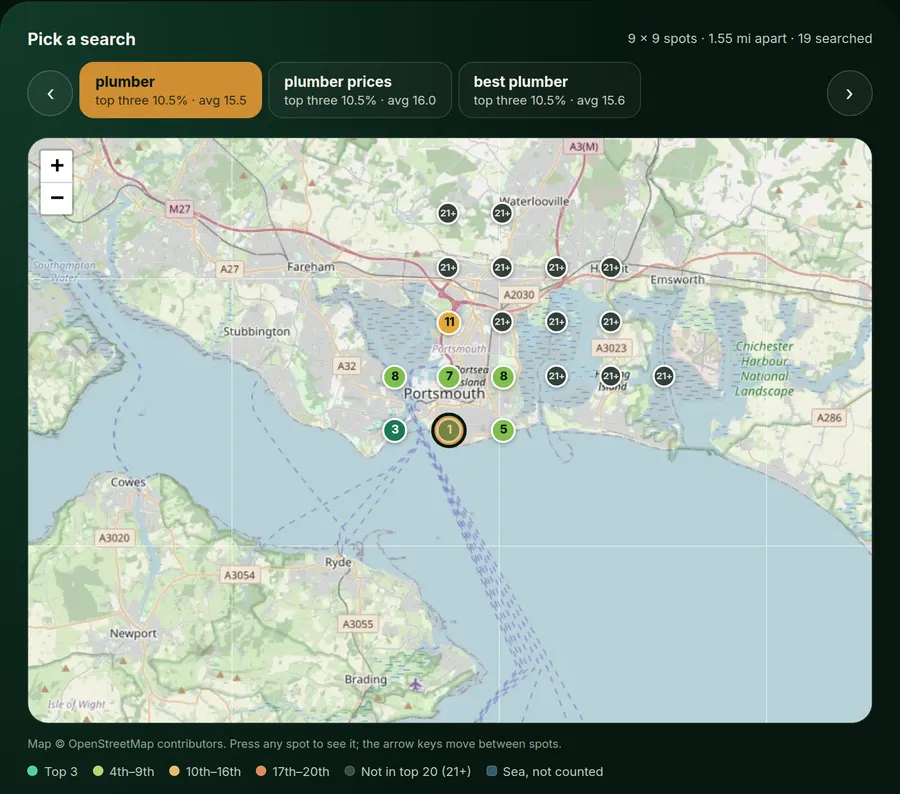Go to previous searches with left arrow
This screenshot has height=794, width=900.
(50, 94)
